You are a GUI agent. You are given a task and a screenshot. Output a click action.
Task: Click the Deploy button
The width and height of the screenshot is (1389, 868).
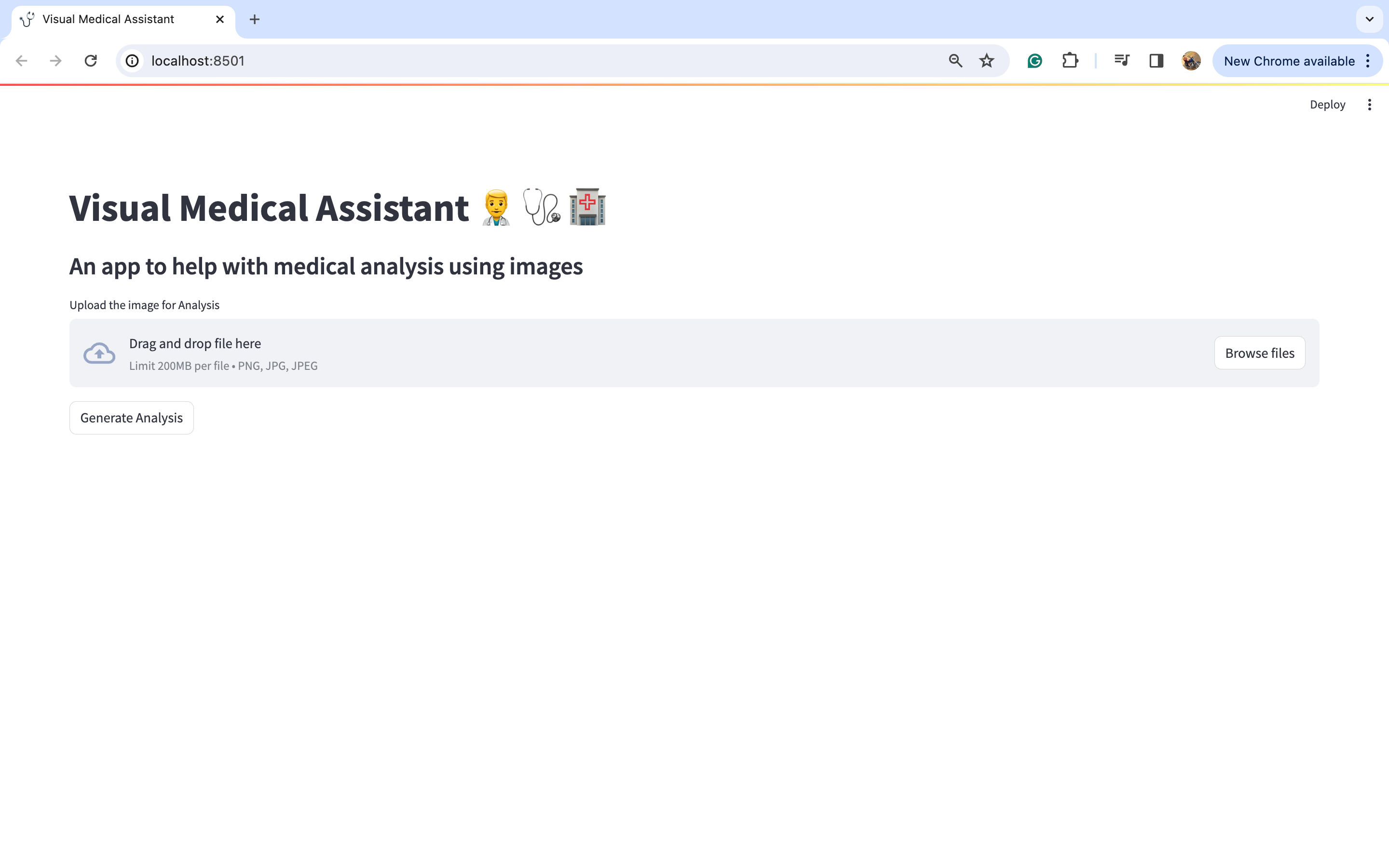1327,105
